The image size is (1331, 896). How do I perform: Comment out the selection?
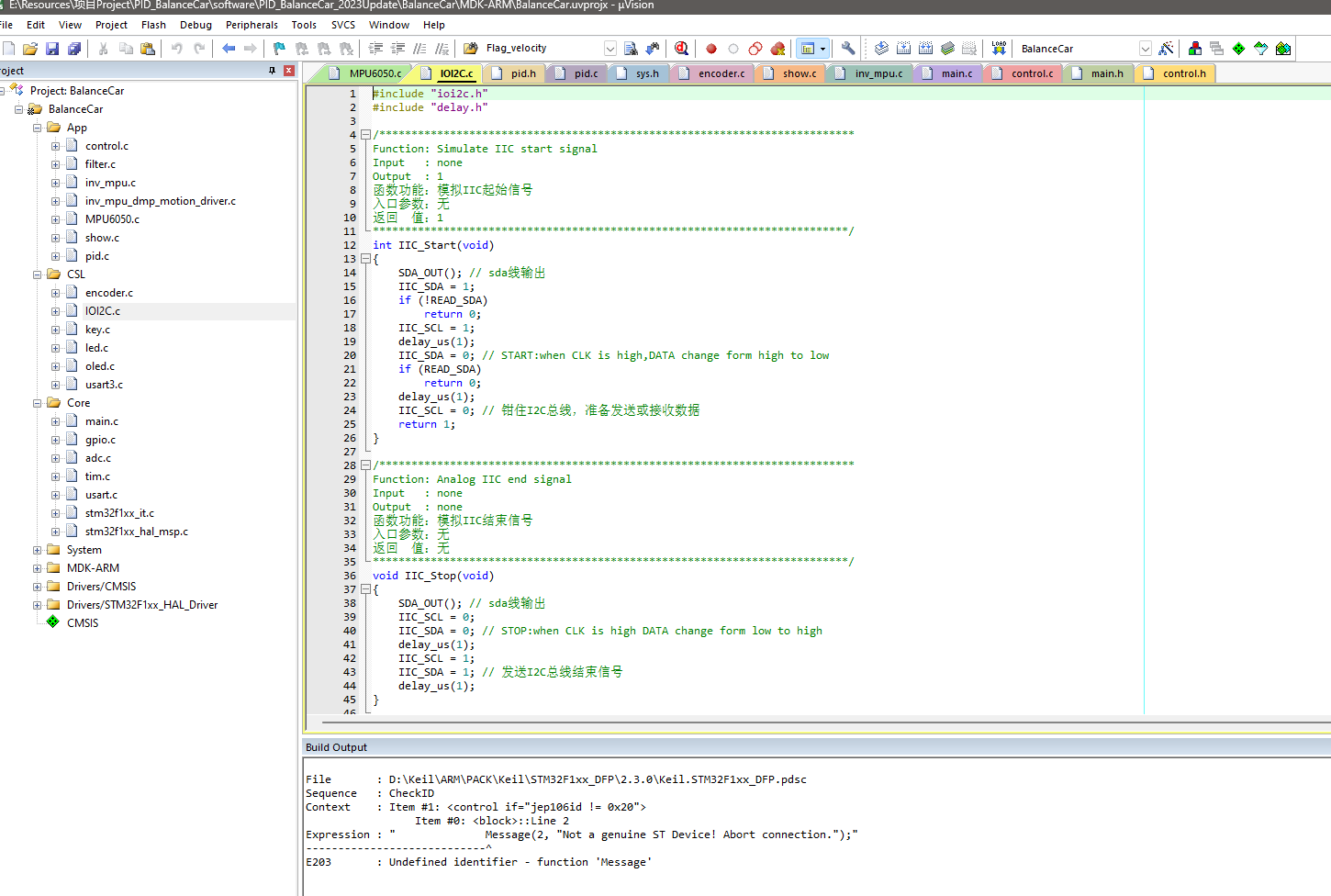pyautogui.click(x=419, y=49)
